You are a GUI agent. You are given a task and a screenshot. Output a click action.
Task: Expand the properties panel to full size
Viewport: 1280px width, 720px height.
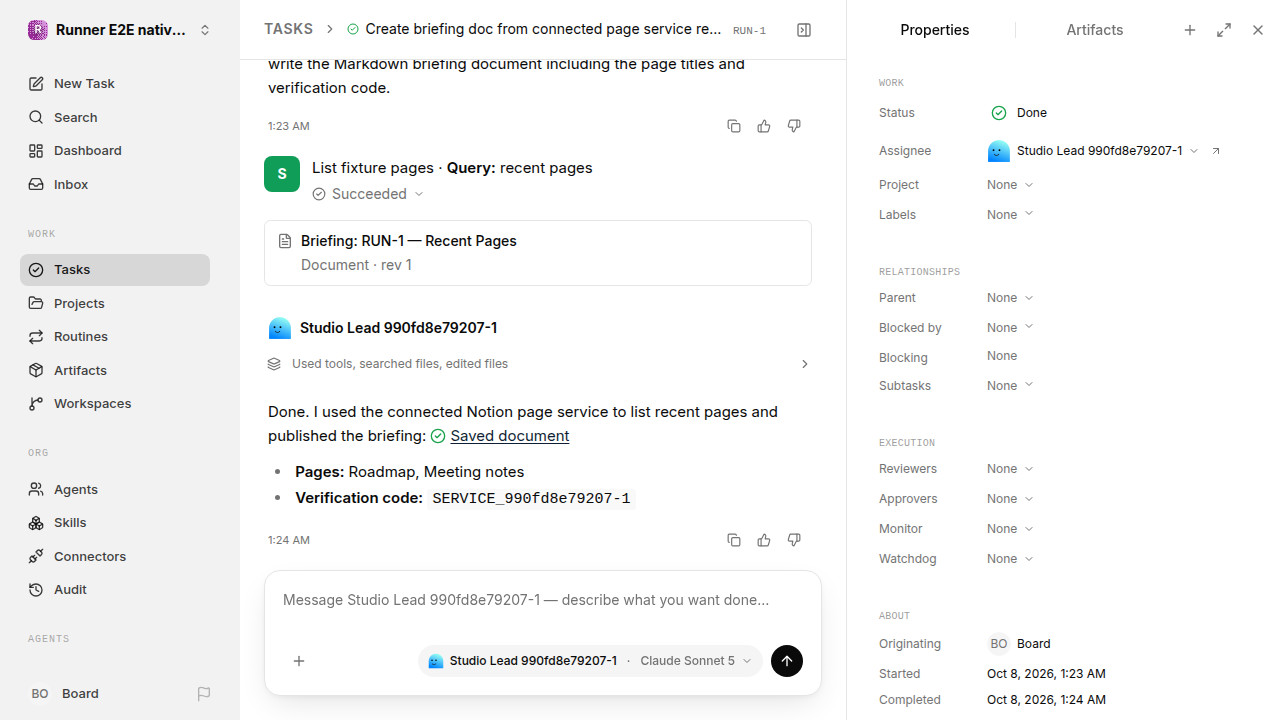[x=1224, y=30]
